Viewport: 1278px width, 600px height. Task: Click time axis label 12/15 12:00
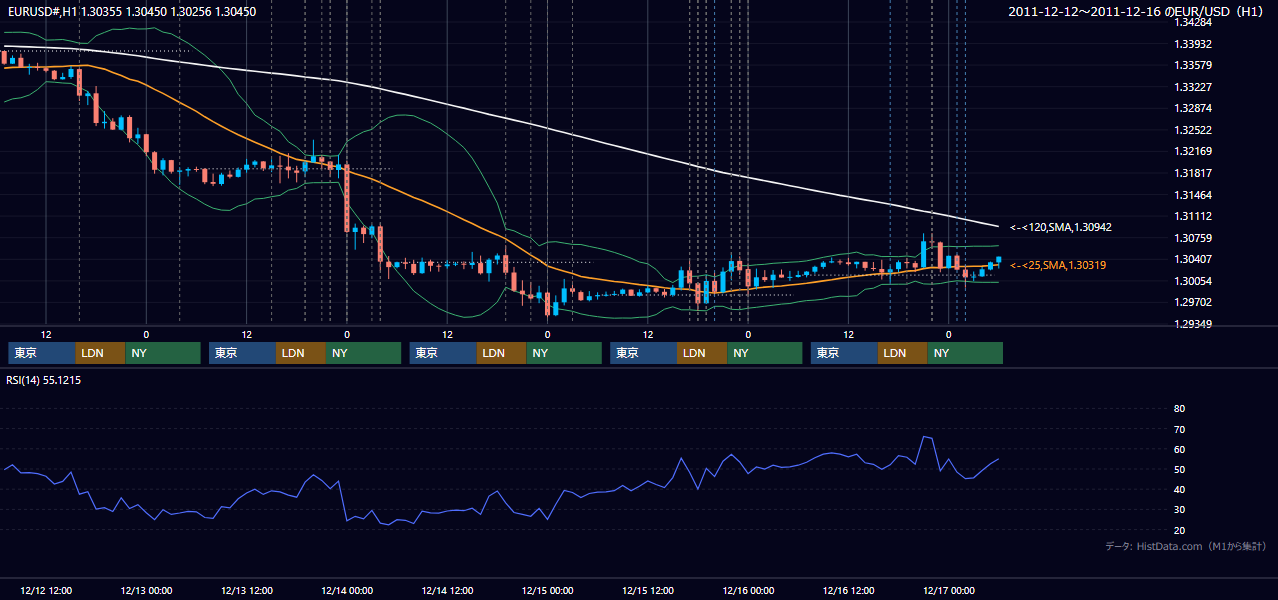tap(648, 590)
